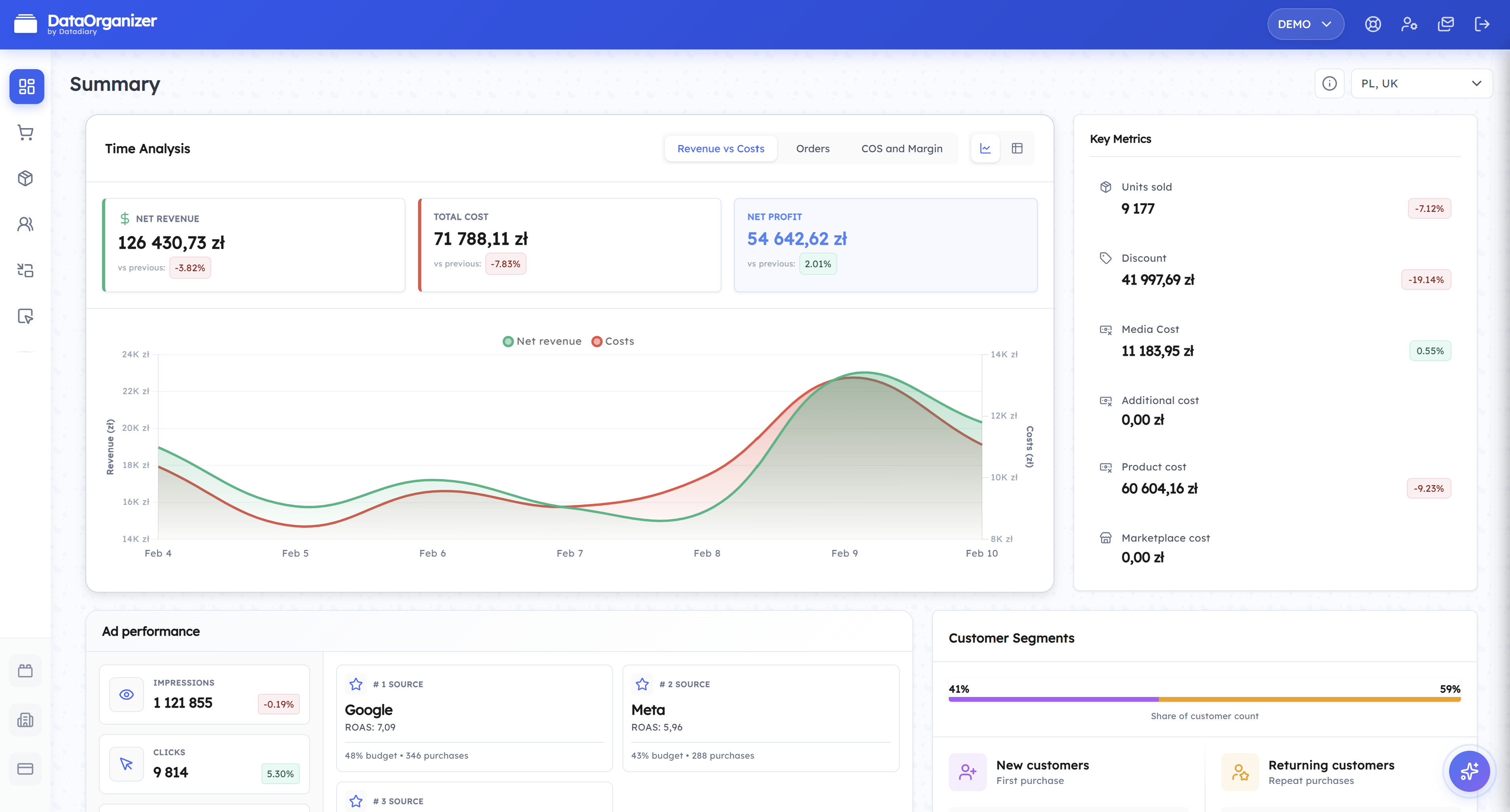
Task: Enable the line chart view toggle
Action: pyautogui.click(x=985, y=148)
